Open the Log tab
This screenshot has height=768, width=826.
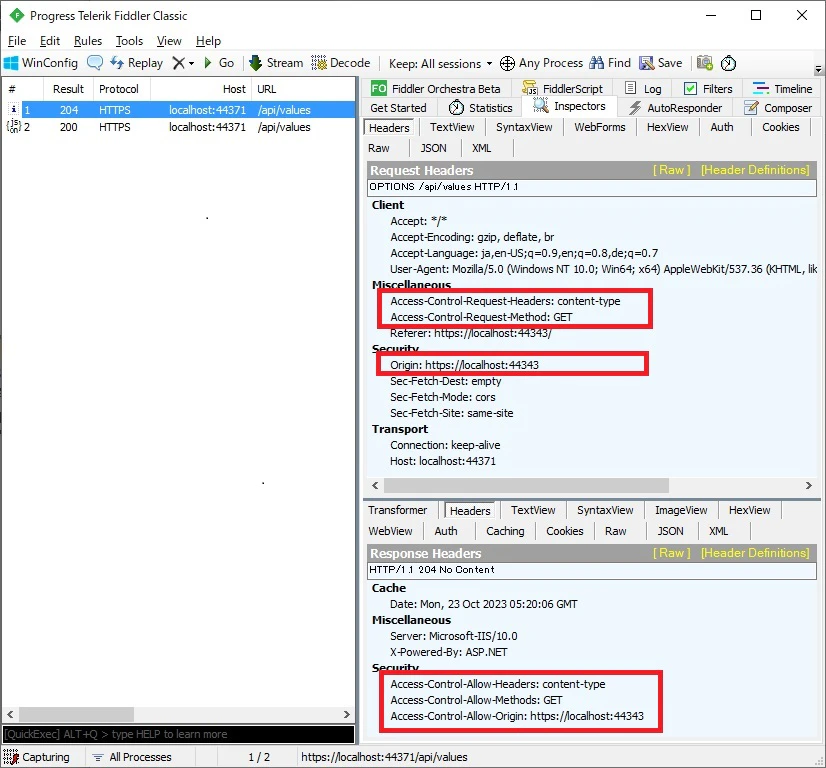(x=644, y=88)
